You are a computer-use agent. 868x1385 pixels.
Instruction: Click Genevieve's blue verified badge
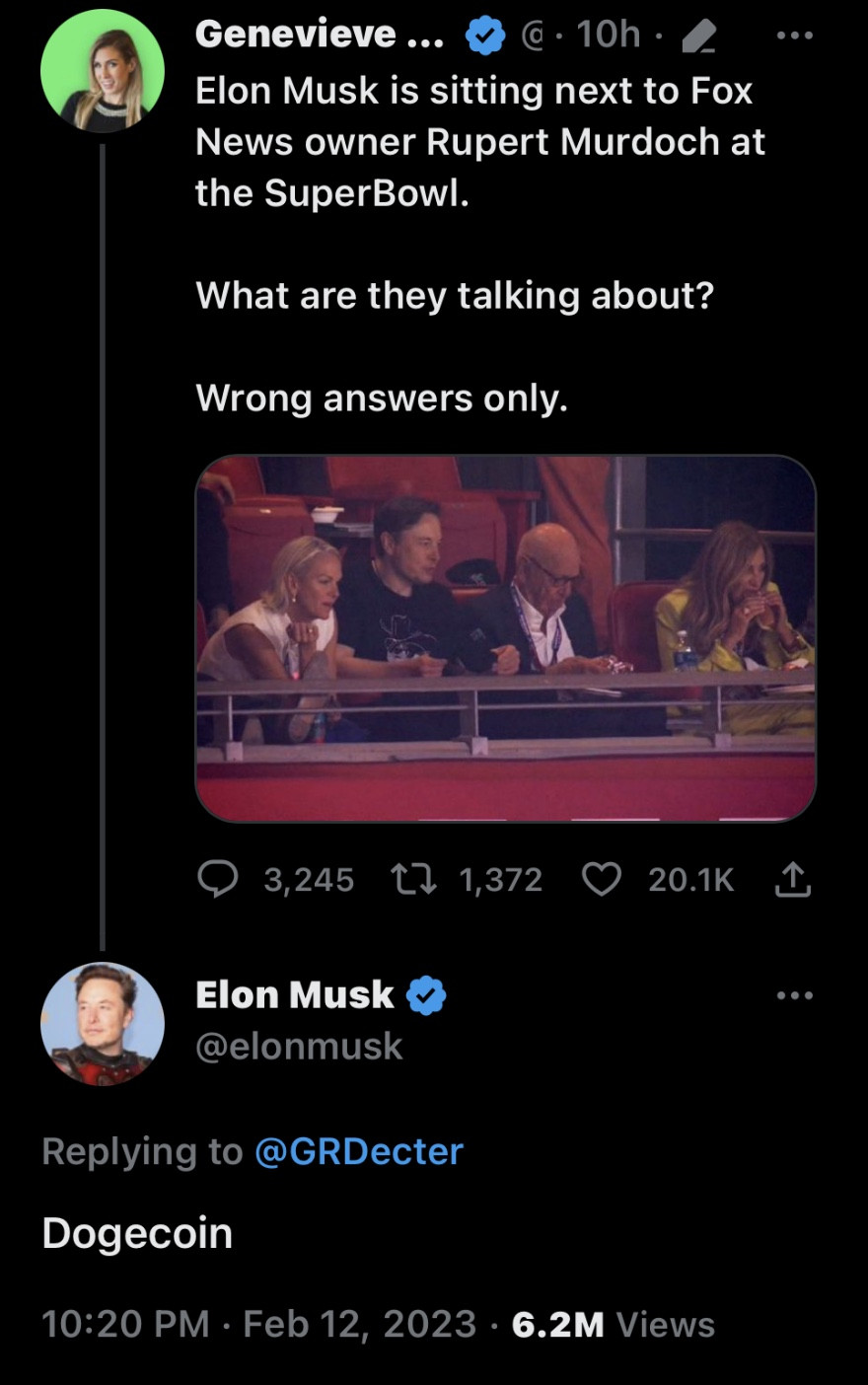click(x=484, y=36)
